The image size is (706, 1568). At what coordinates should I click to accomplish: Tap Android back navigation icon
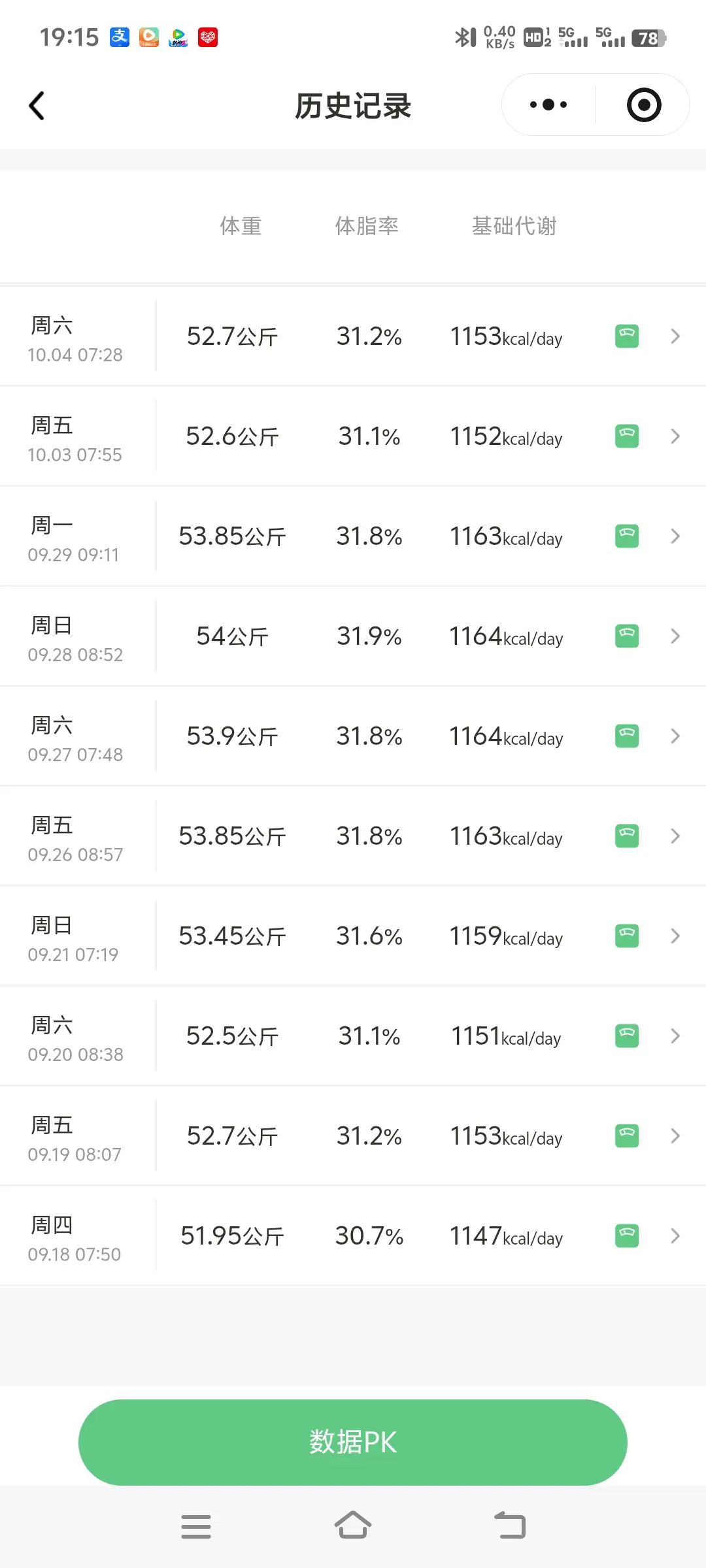[510, 1526]
